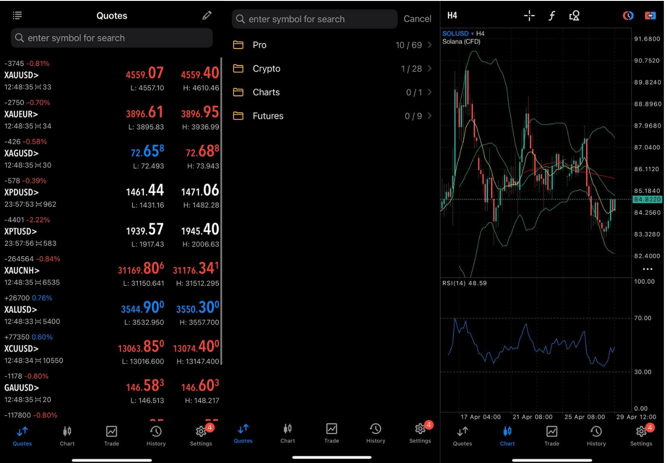Expand chevron next to Pro 10 / 69
Image resolution: width=667 pixels, height=463 pixels.
pos(430,45)
